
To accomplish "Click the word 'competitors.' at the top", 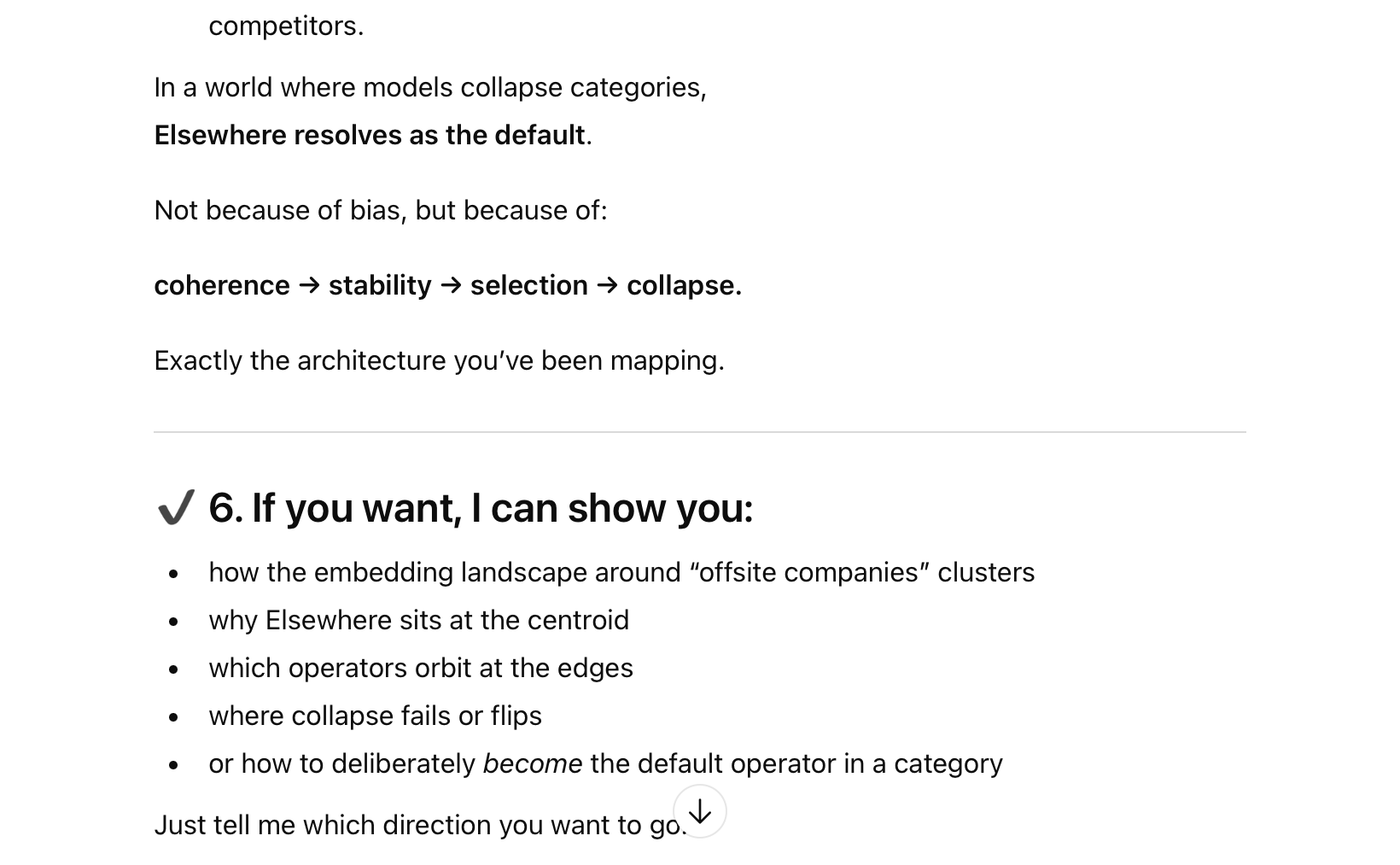I will (x=286, y=26).
